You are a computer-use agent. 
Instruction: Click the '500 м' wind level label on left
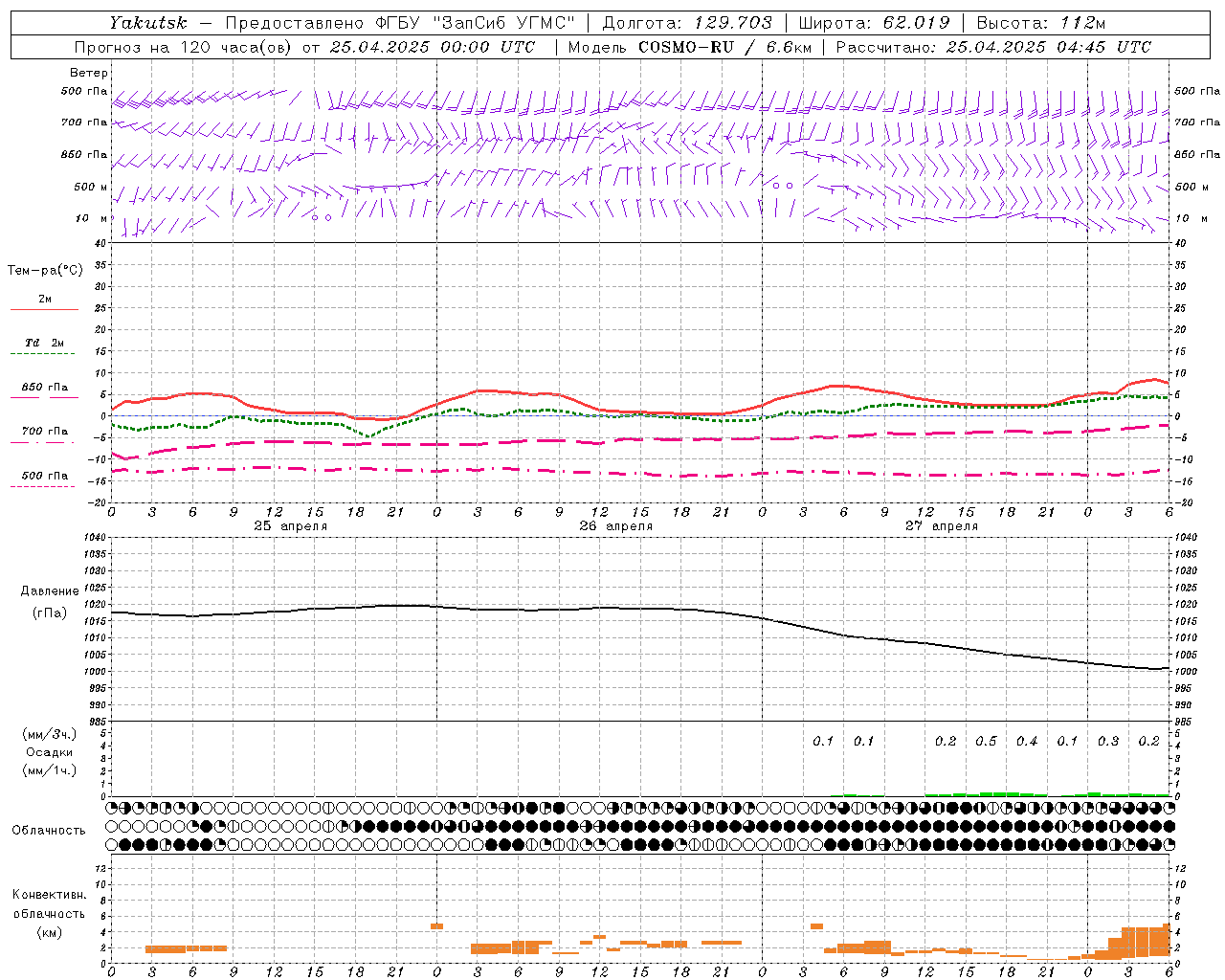tap(91, 187)
